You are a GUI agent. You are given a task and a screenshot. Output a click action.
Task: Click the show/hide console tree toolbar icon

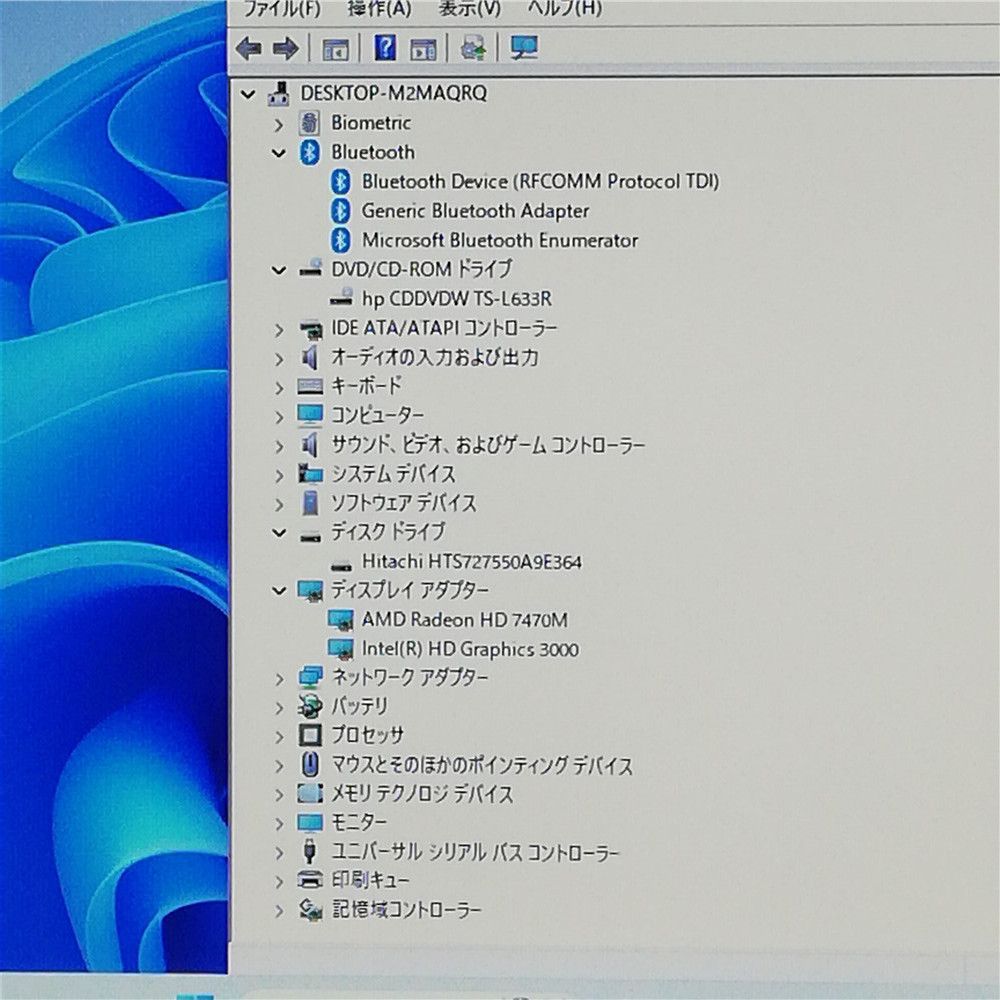pyautogui.click(x=335, y=48)
